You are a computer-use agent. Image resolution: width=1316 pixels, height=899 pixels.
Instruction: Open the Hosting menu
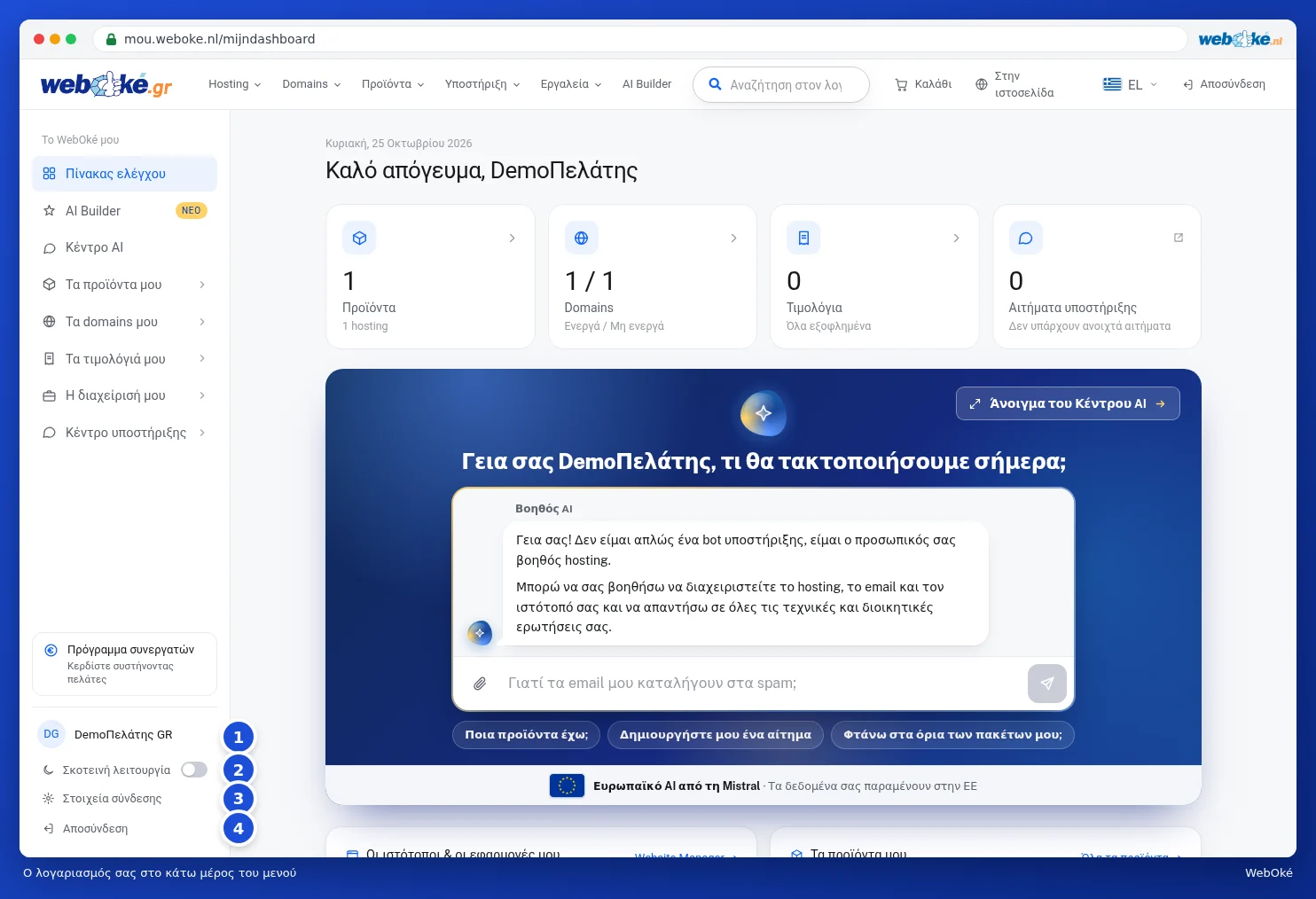(x=234, y=84)
